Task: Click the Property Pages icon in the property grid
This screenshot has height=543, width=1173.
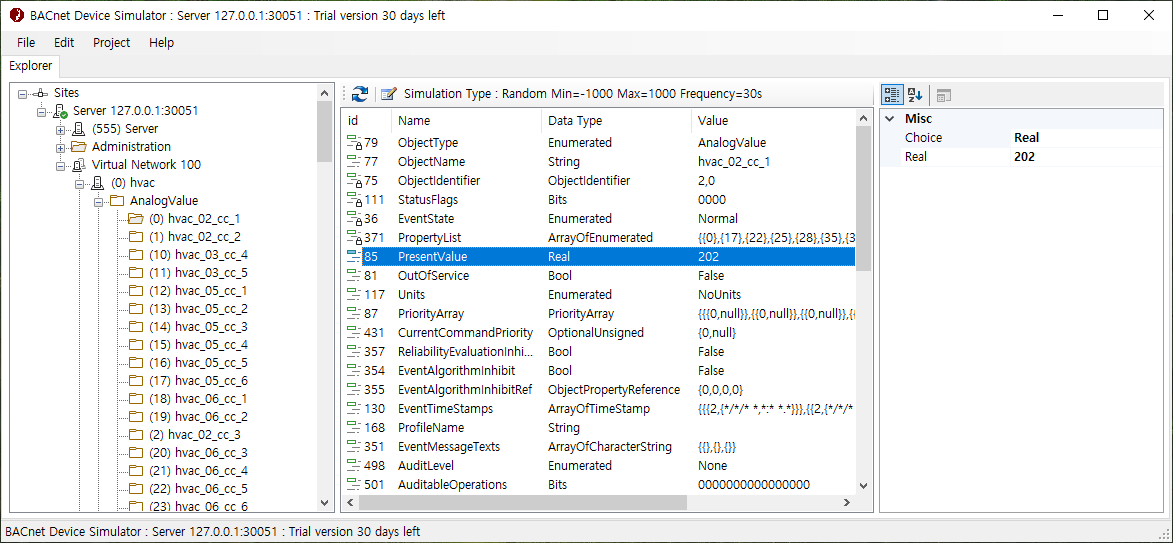Action: (944, 95)
